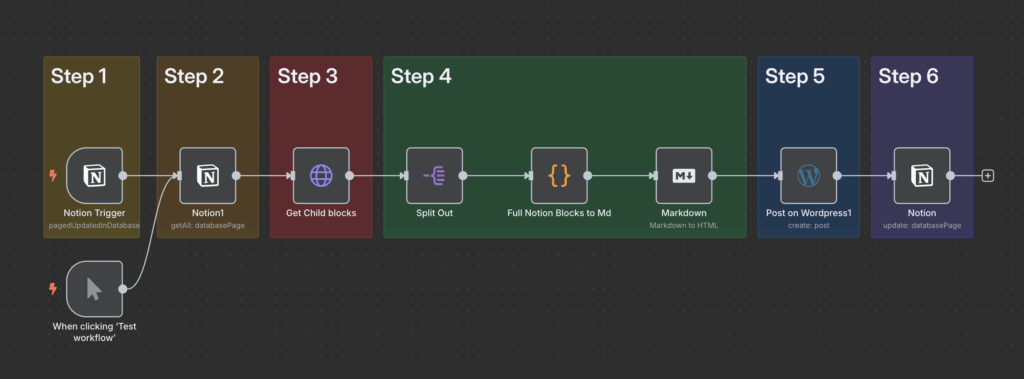Click the lightning bolt beside Notion Trigger

click(53, 175)
